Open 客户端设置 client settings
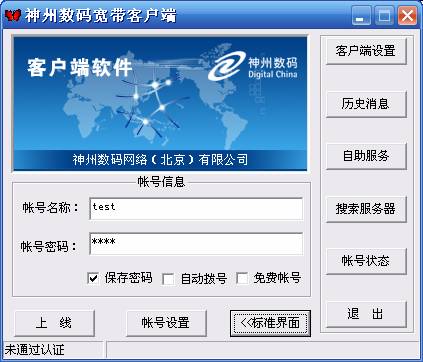 (366, 51)
